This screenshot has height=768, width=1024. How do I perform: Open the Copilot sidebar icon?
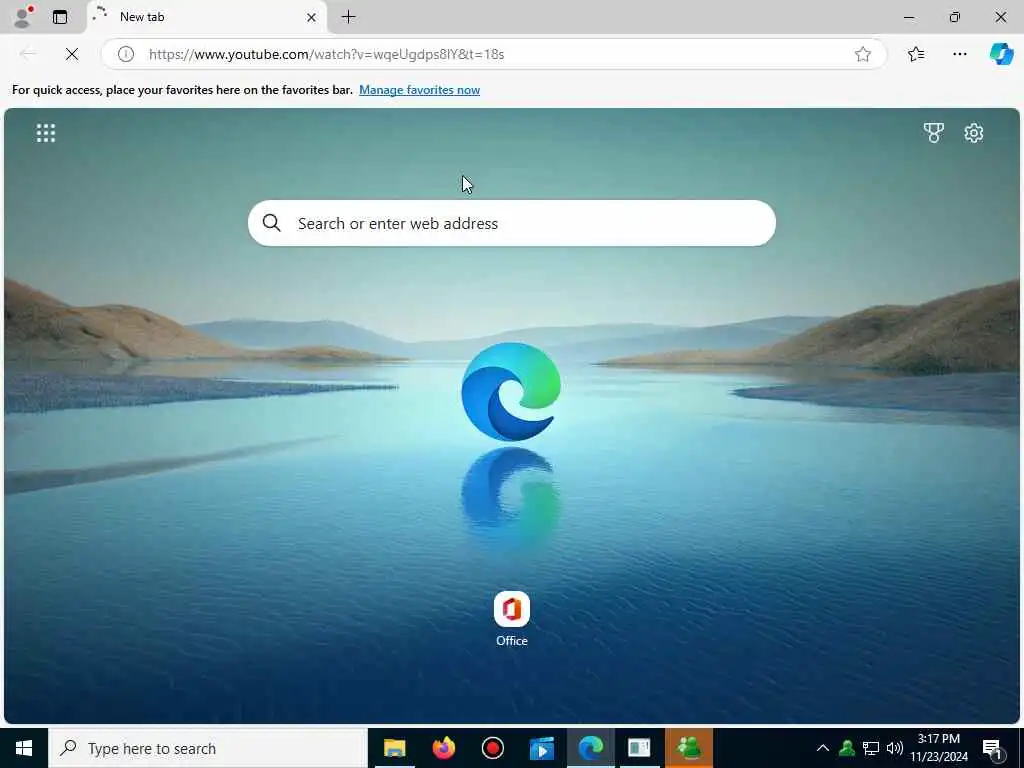pos(1001,54)
